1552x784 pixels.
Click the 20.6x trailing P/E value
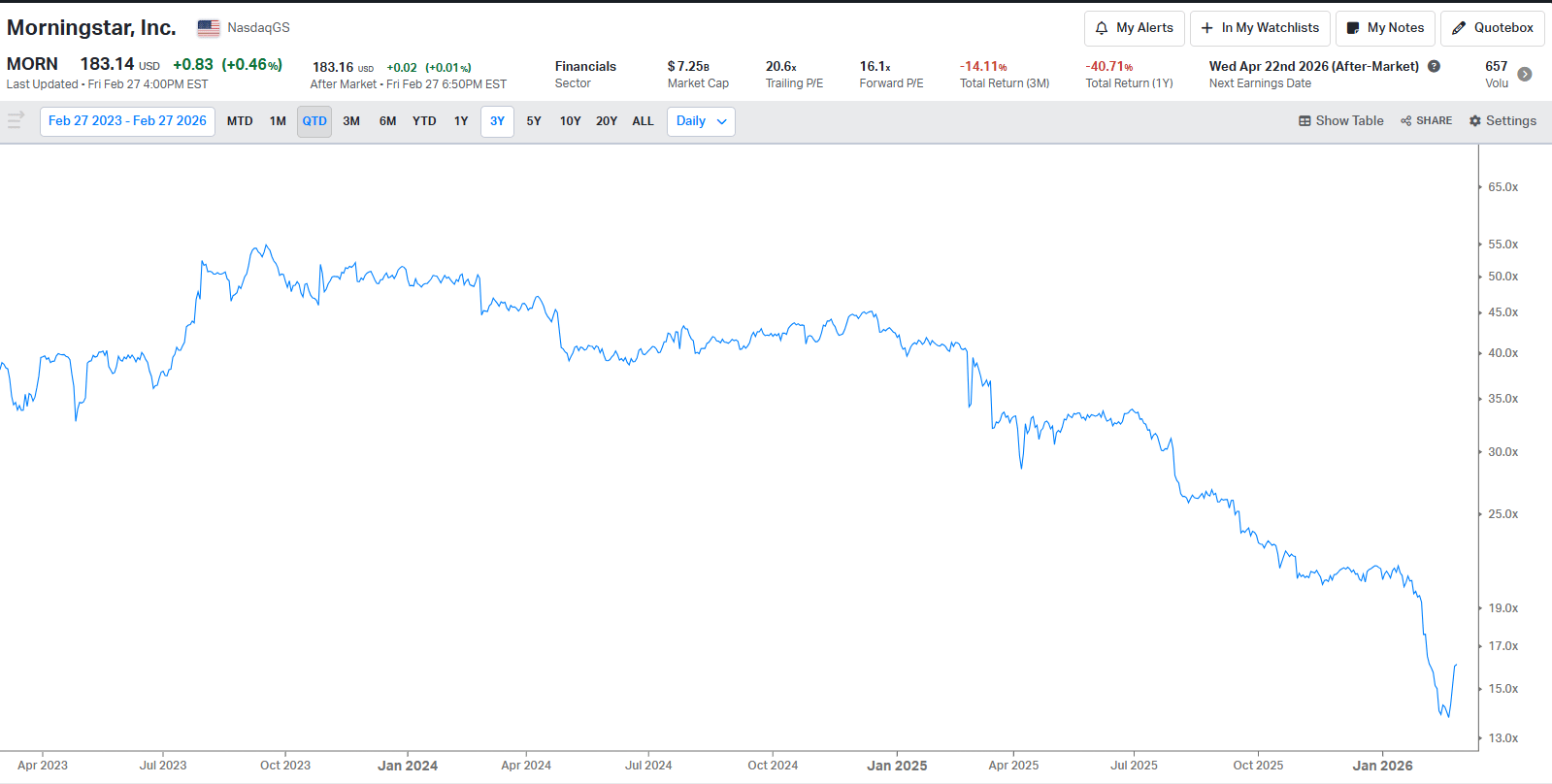781,66
